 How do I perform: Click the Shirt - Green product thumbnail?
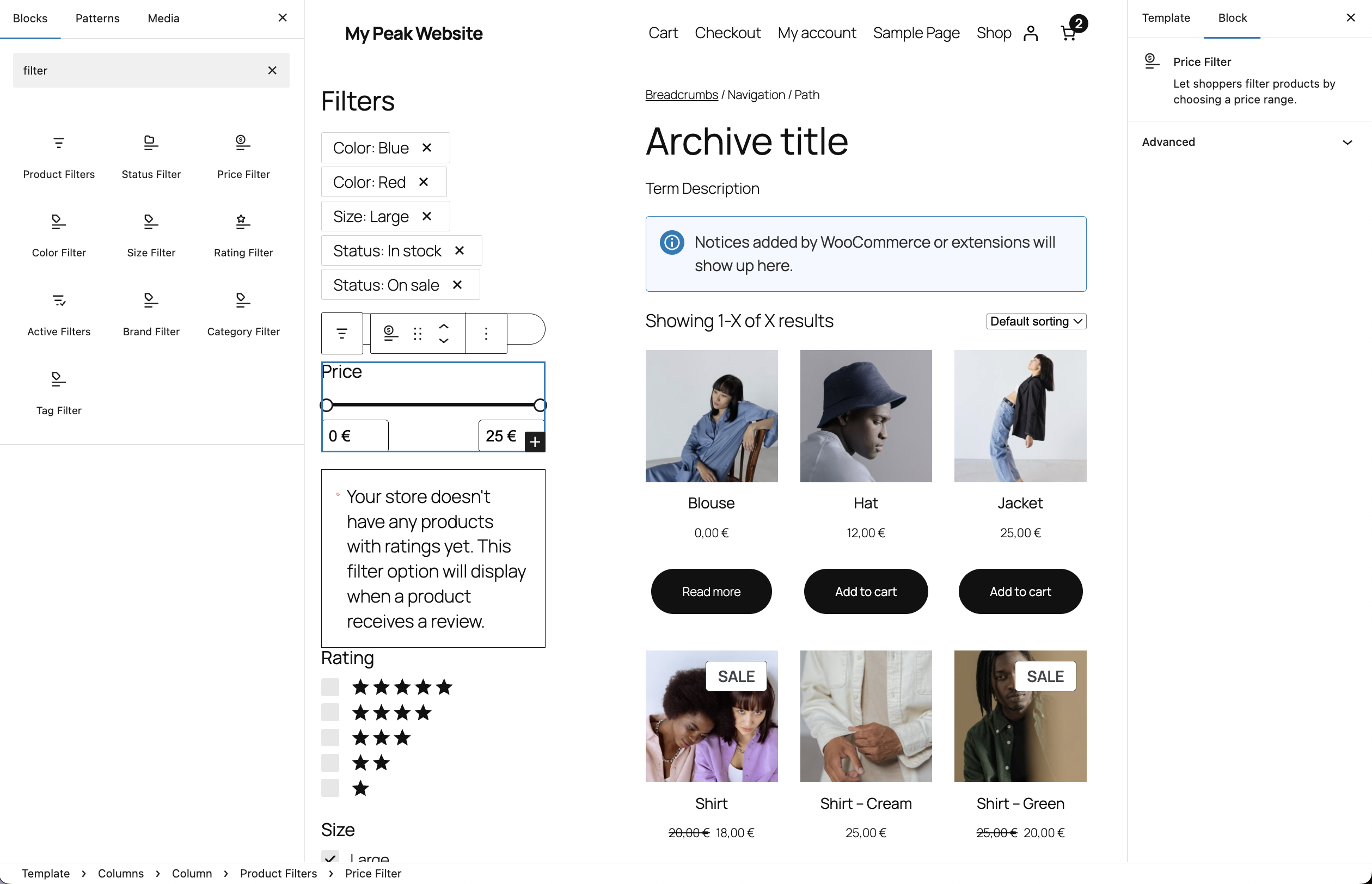click(1020, 716)
